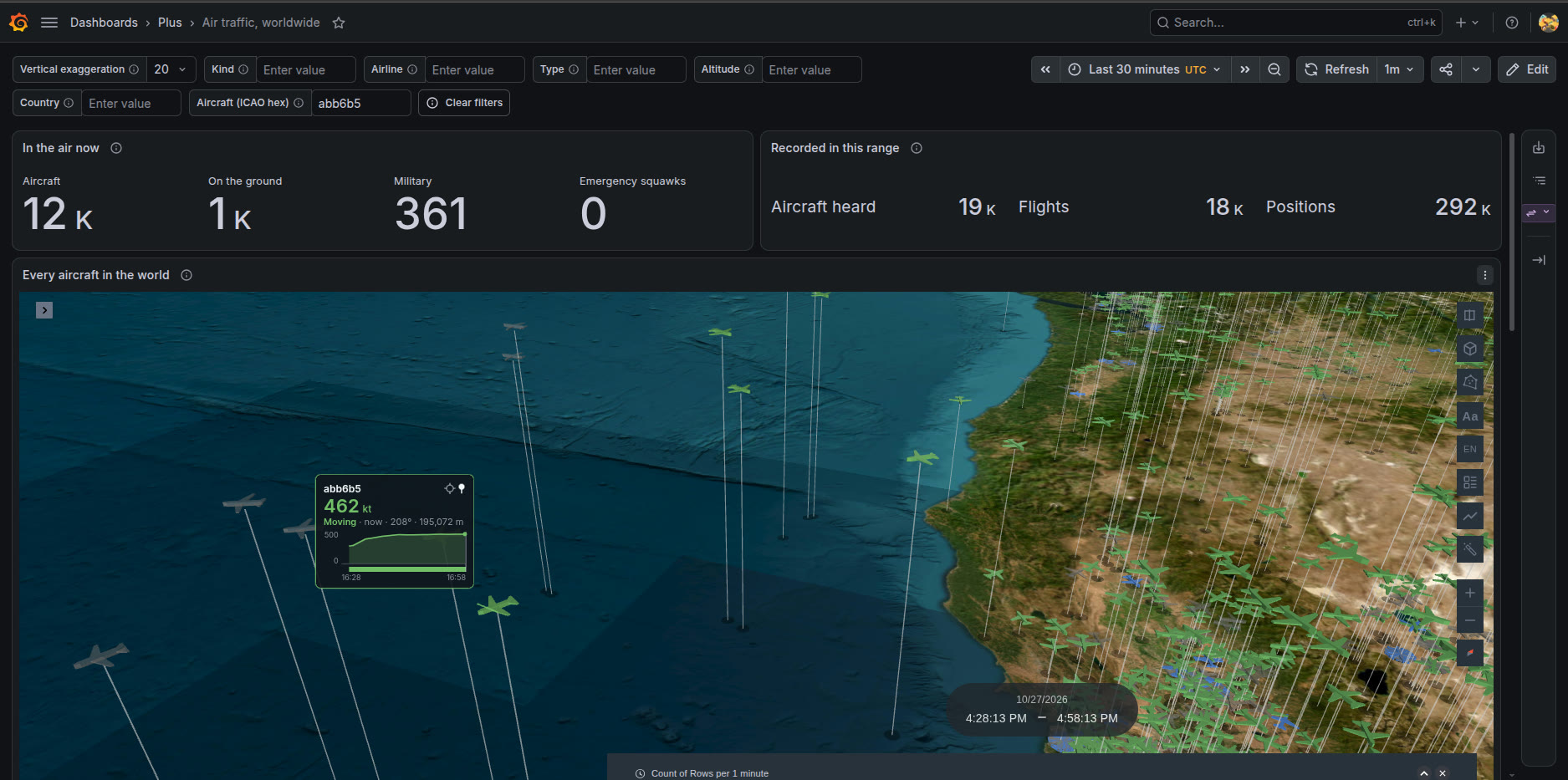Expand the map side panel arrow
The image size is (1568, 780).
pyautogui.click(x=44, y=310)
